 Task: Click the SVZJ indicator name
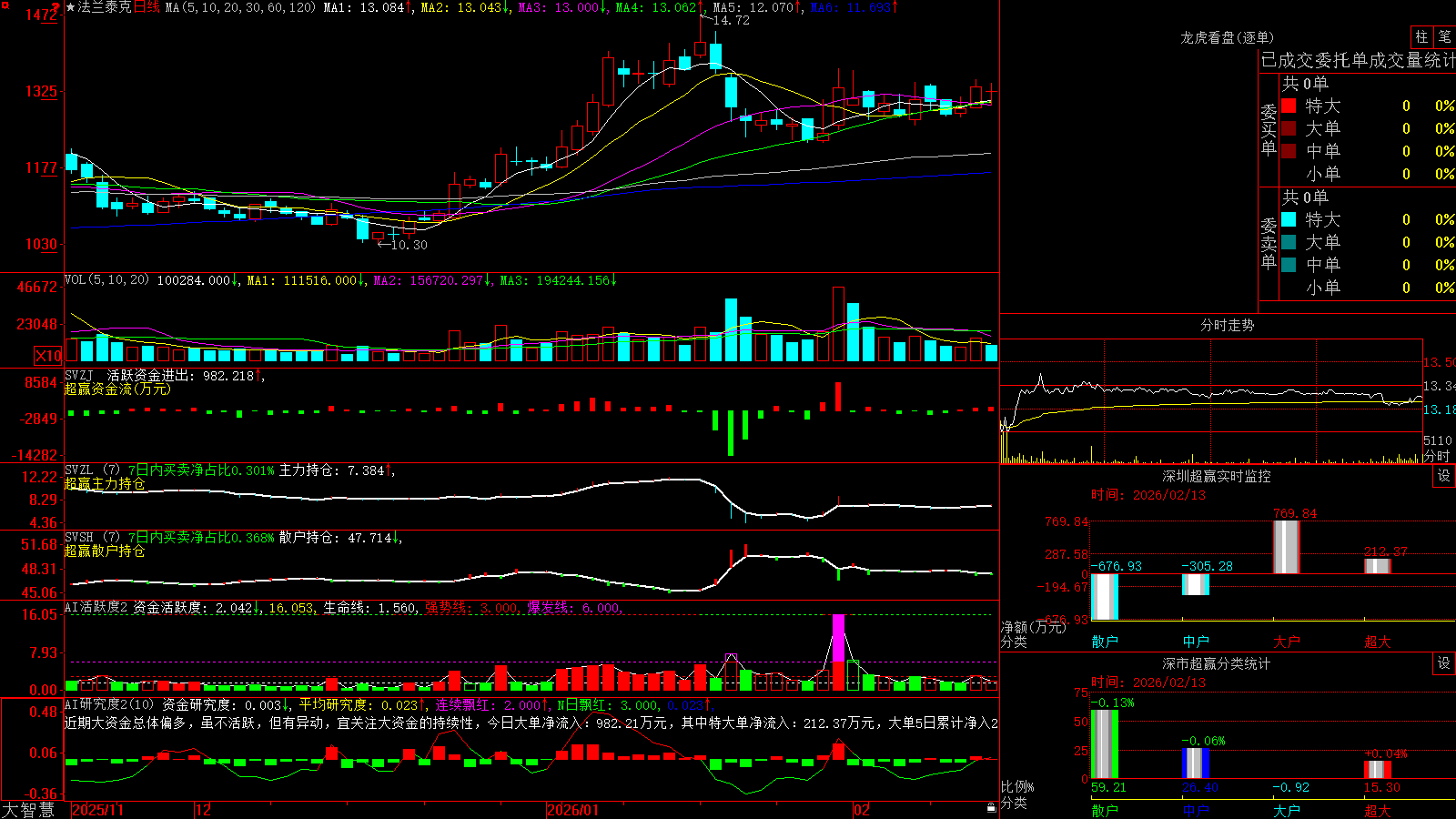point(79,375)
